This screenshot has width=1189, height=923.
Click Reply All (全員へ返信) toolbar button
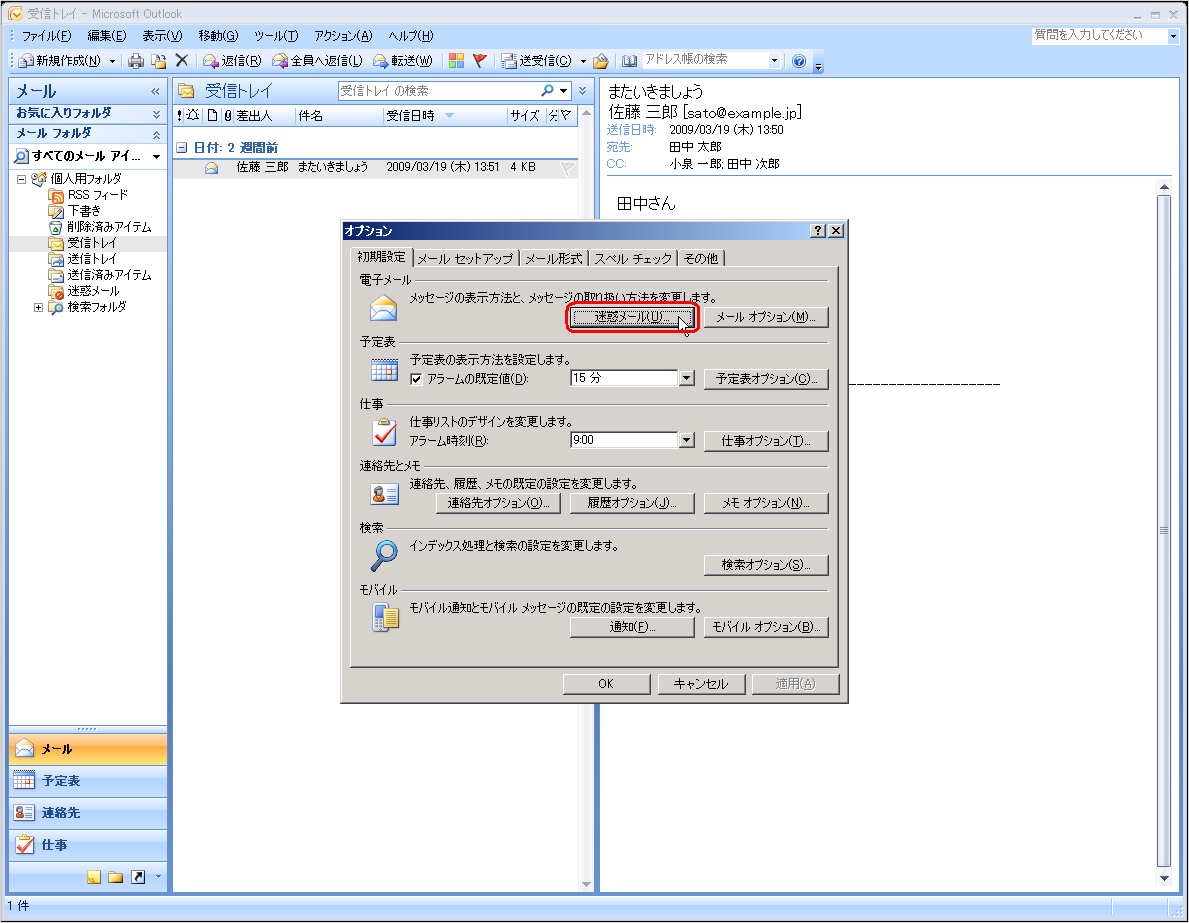click(318, 61)
